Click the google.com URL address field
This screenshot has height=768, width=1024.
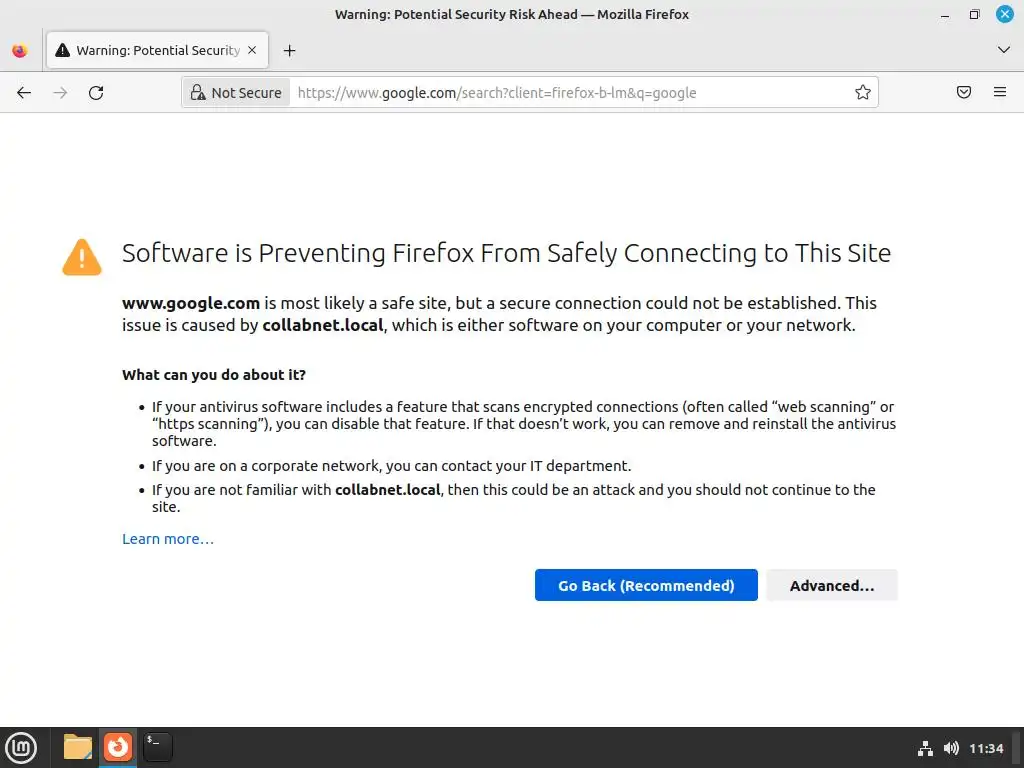tap(570, 93)
